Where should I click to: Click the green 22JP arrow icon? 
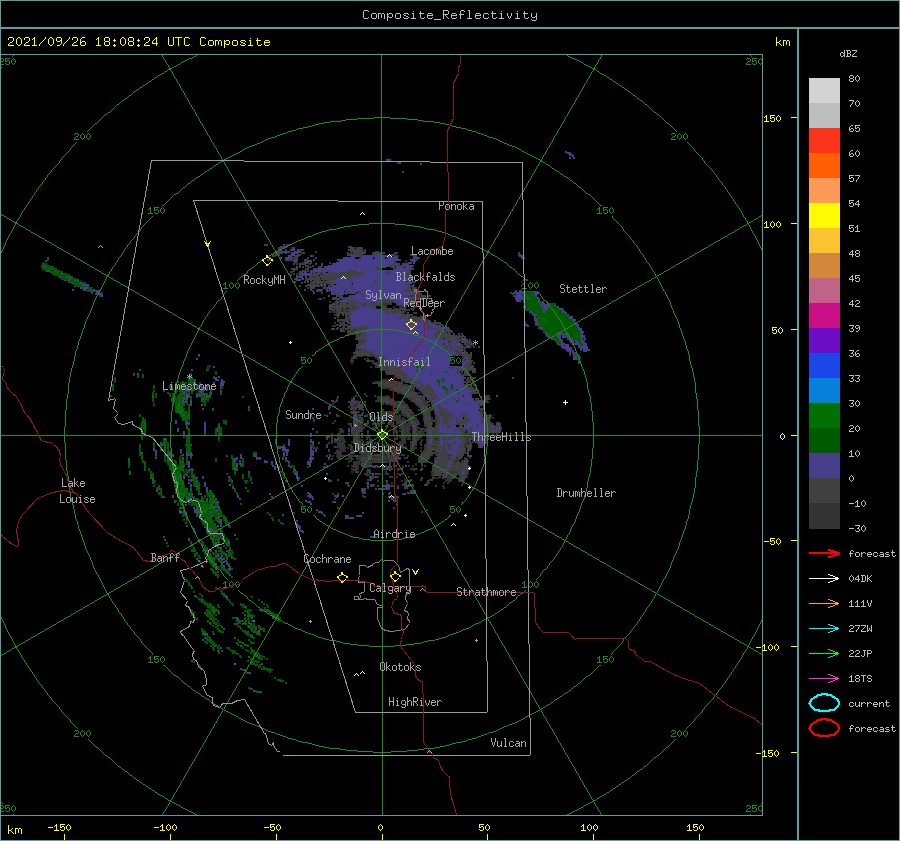(824, 653)
